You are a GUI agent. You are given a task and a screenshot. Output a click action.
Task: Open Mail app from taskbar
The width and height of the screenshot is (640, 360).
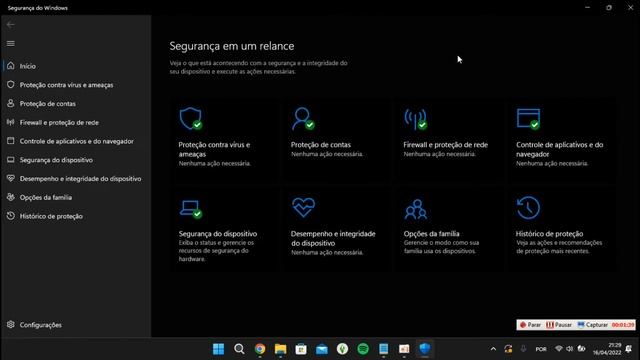point(322,349)
